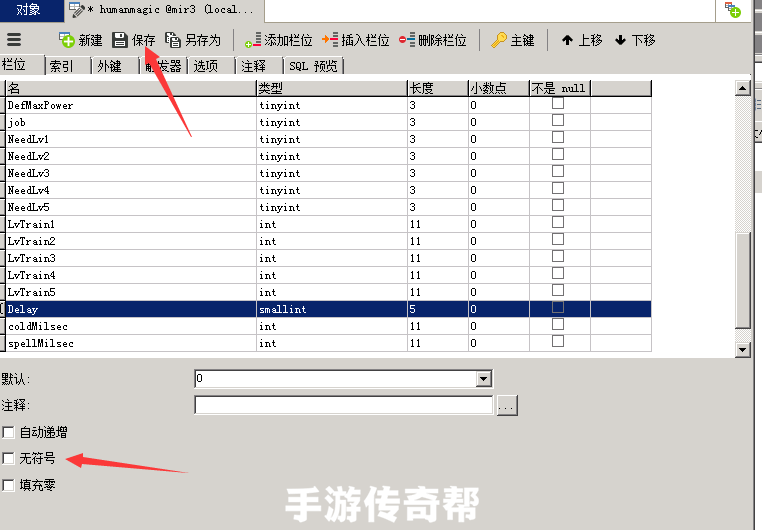
Task: Toggle not-null checkbox for LvTrain1
Action: click(558, 222)
